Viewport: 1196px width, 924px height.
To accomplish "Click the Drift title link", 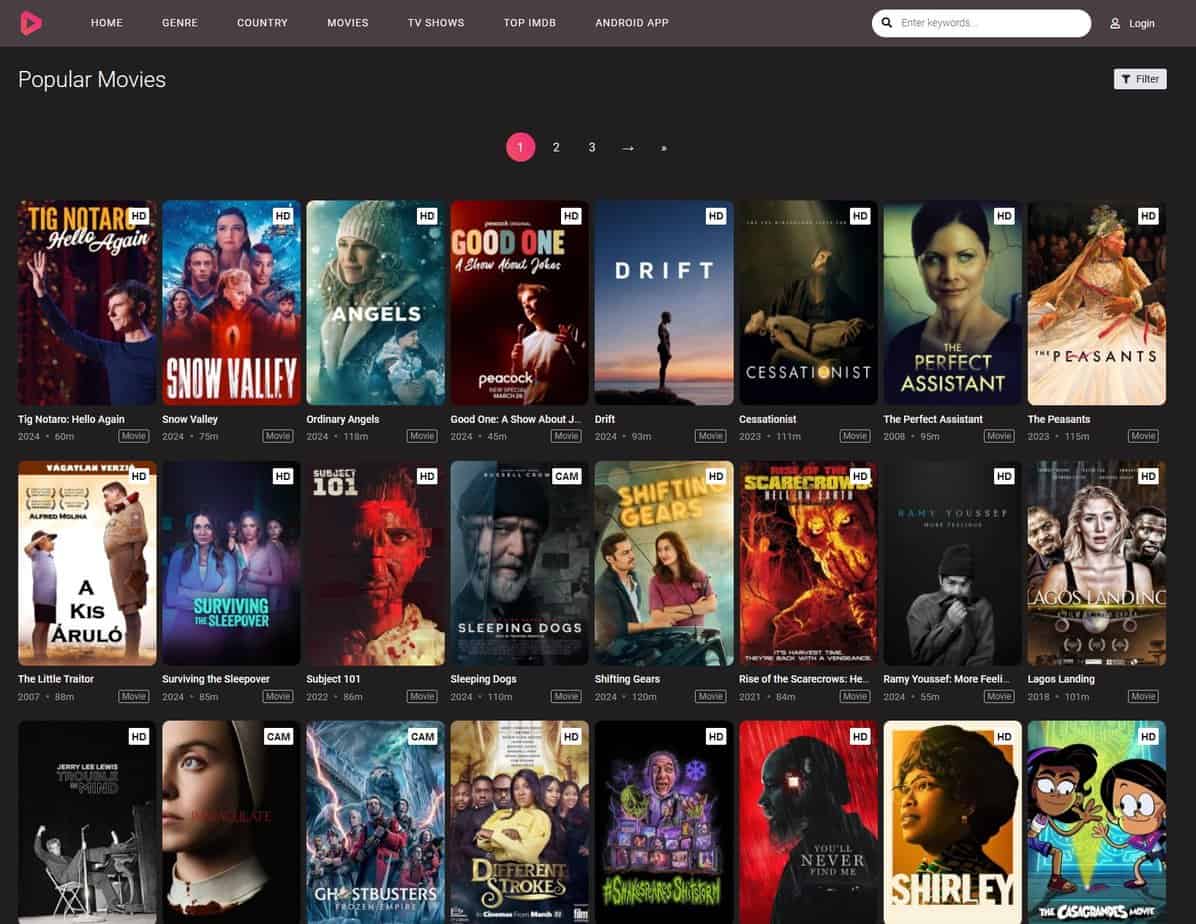I will (605, 419).
